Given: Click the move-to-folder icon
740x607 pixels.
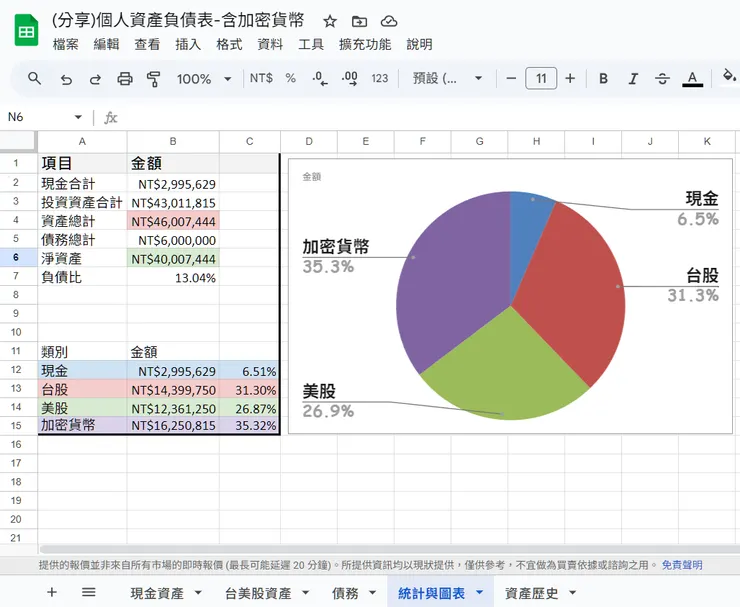Looking at the screenshot, I should 360,21.
